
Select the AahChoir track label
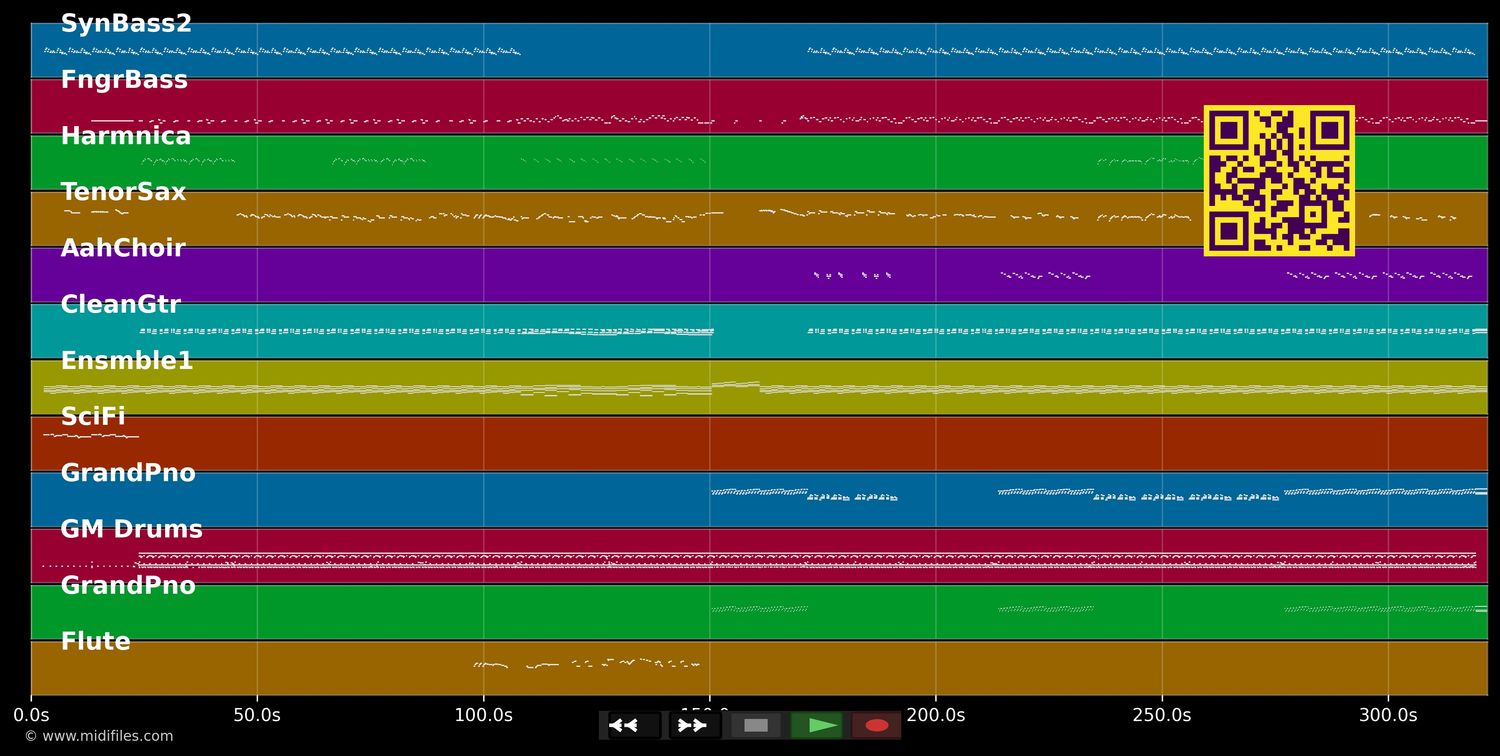coord(123,248)
